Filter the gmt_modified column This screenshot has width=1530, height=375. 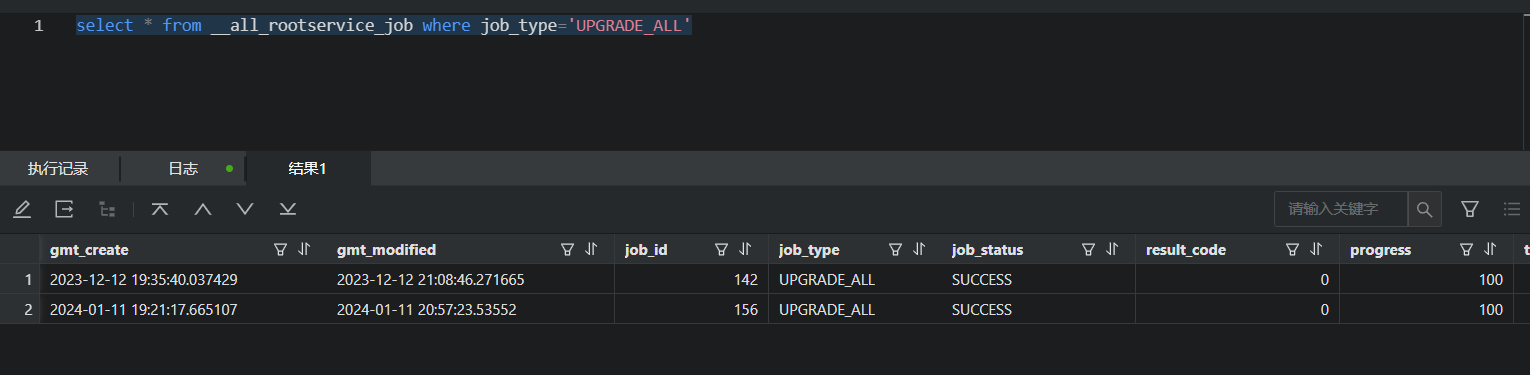(x=567, y=249)
